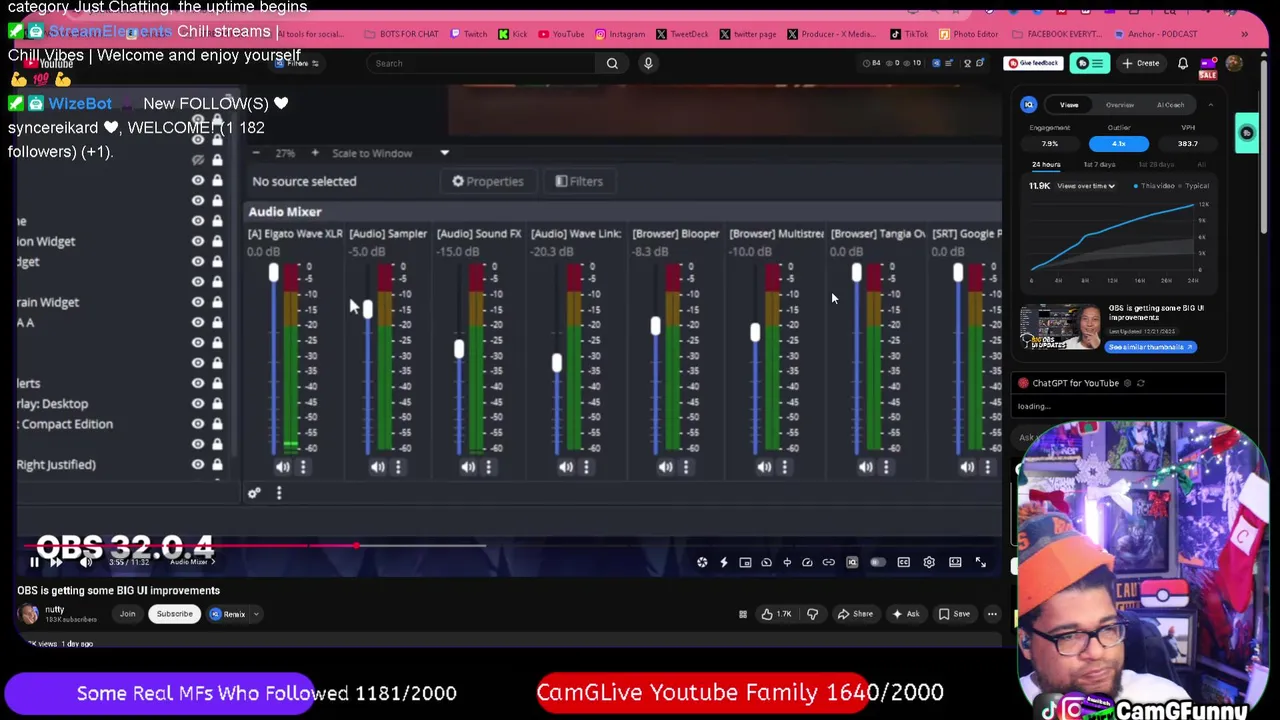Open advanced audio properties gear icon
Screen dimensions: 1280x720
(254, 493)
